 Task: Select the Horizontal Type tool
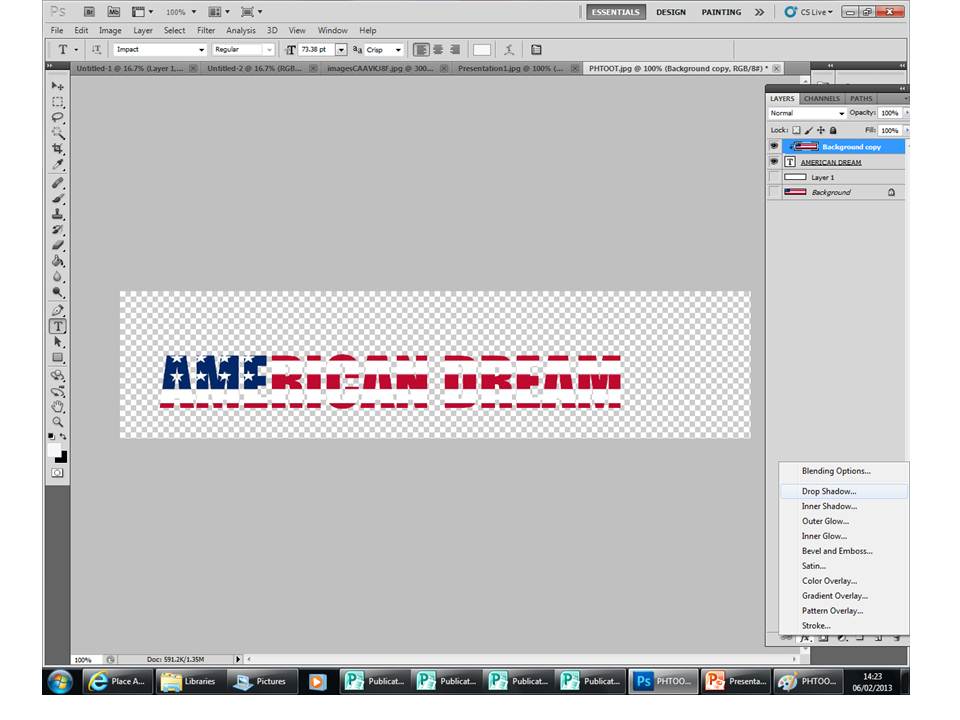[58, 326]
